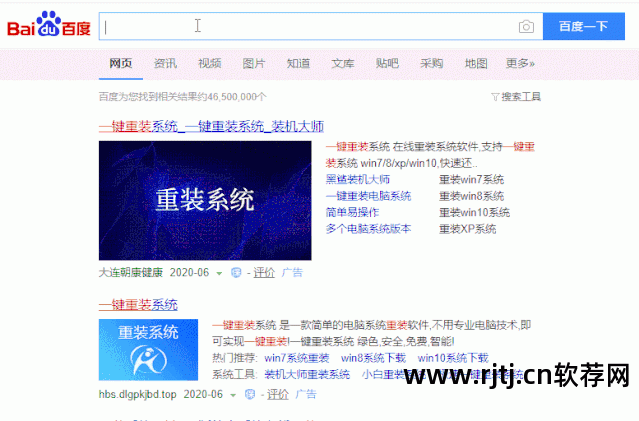This screenshot has height=421, width=639.
Task: Open the 知道 tab
Action: point(298,64)
